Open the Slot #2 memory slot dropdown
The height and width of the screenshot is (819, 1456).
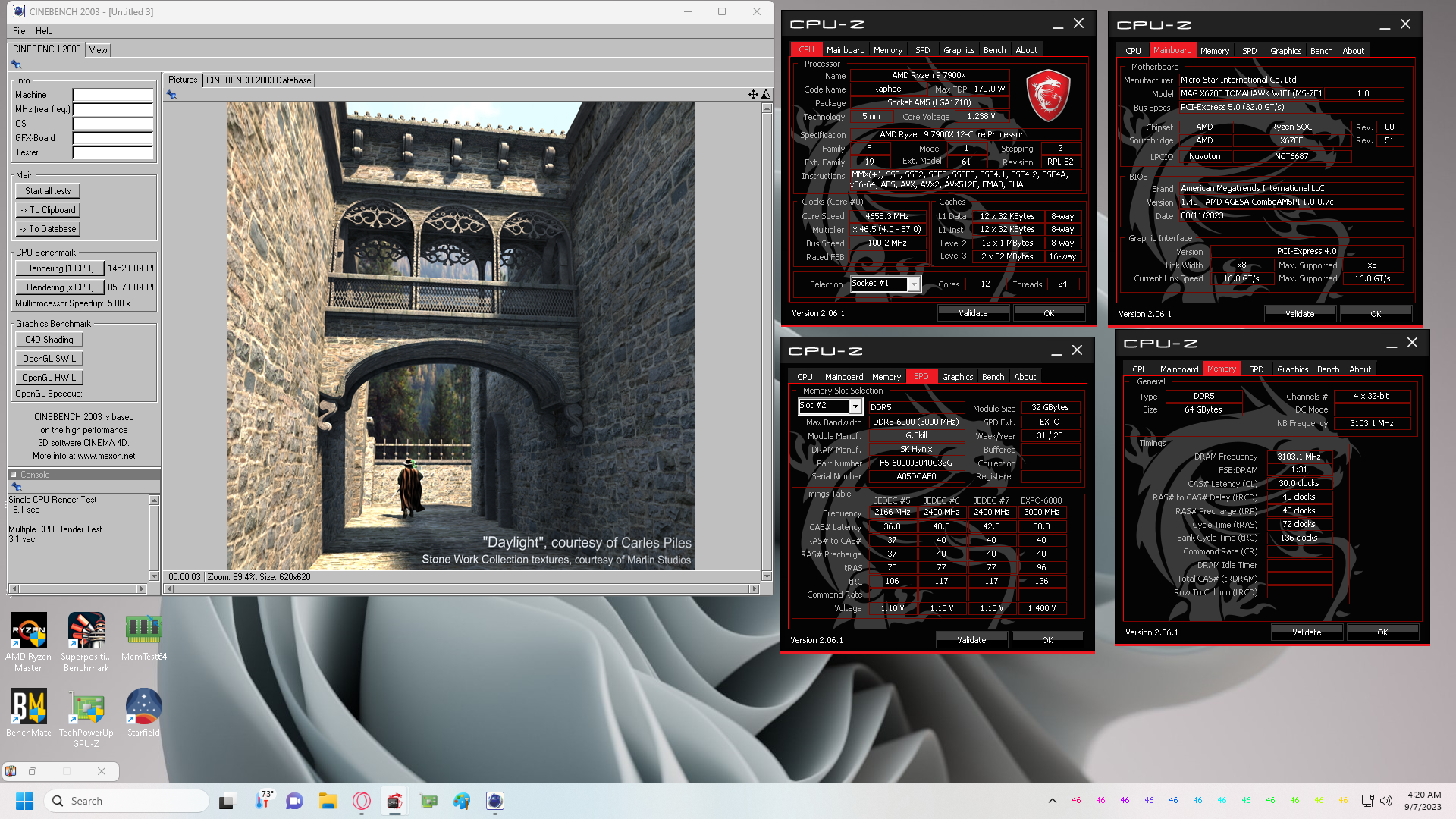tap(855, 406)
